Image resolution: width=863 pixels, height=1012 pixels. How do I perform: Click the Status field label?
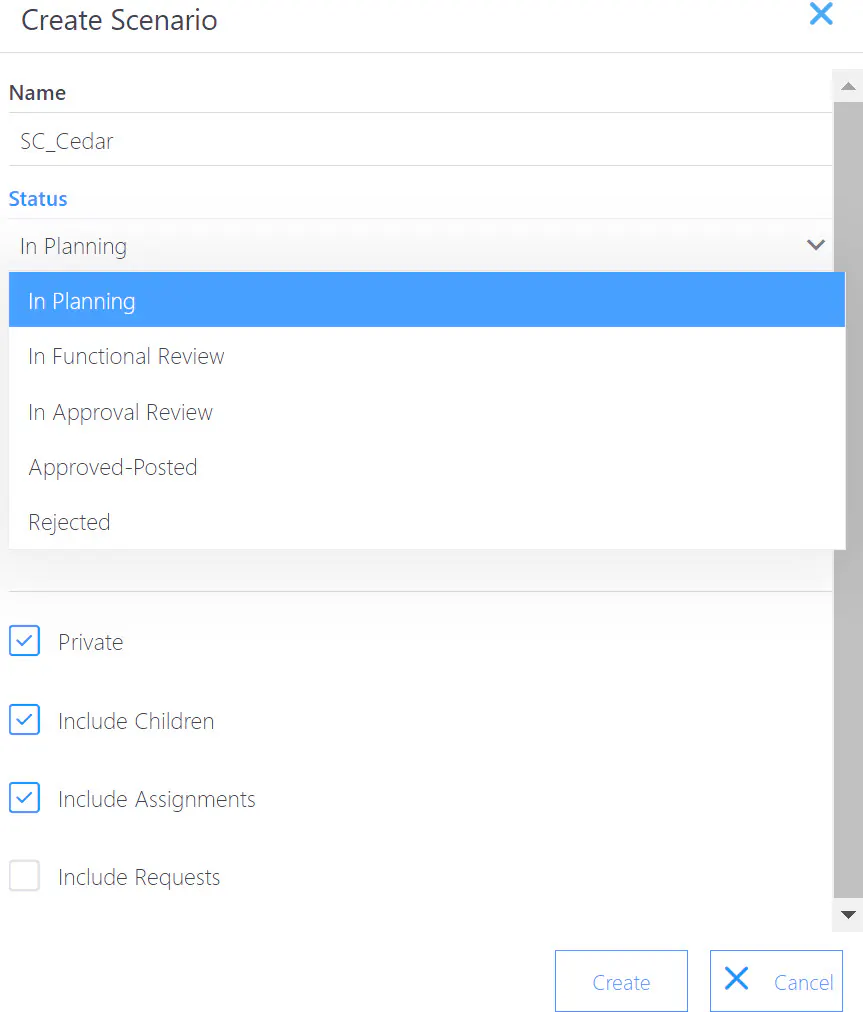tap(38, 199)
